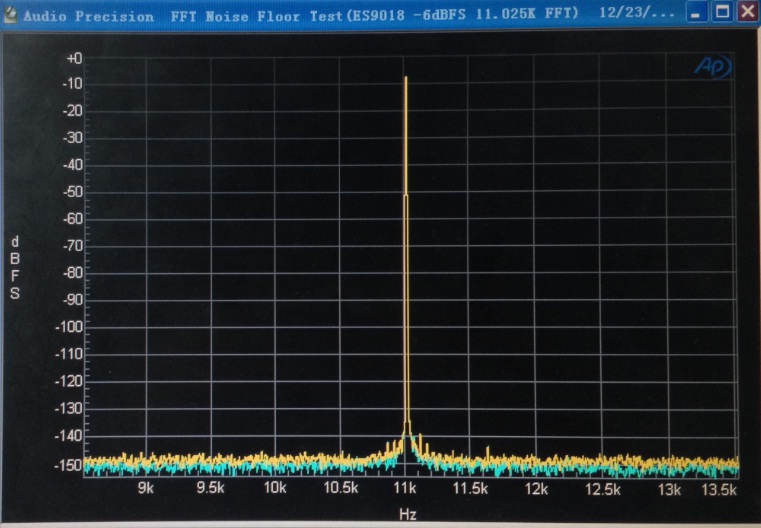Click the '-10' y-axis label
This screenshot has height=528, width=761.
[x=73, y=83]
